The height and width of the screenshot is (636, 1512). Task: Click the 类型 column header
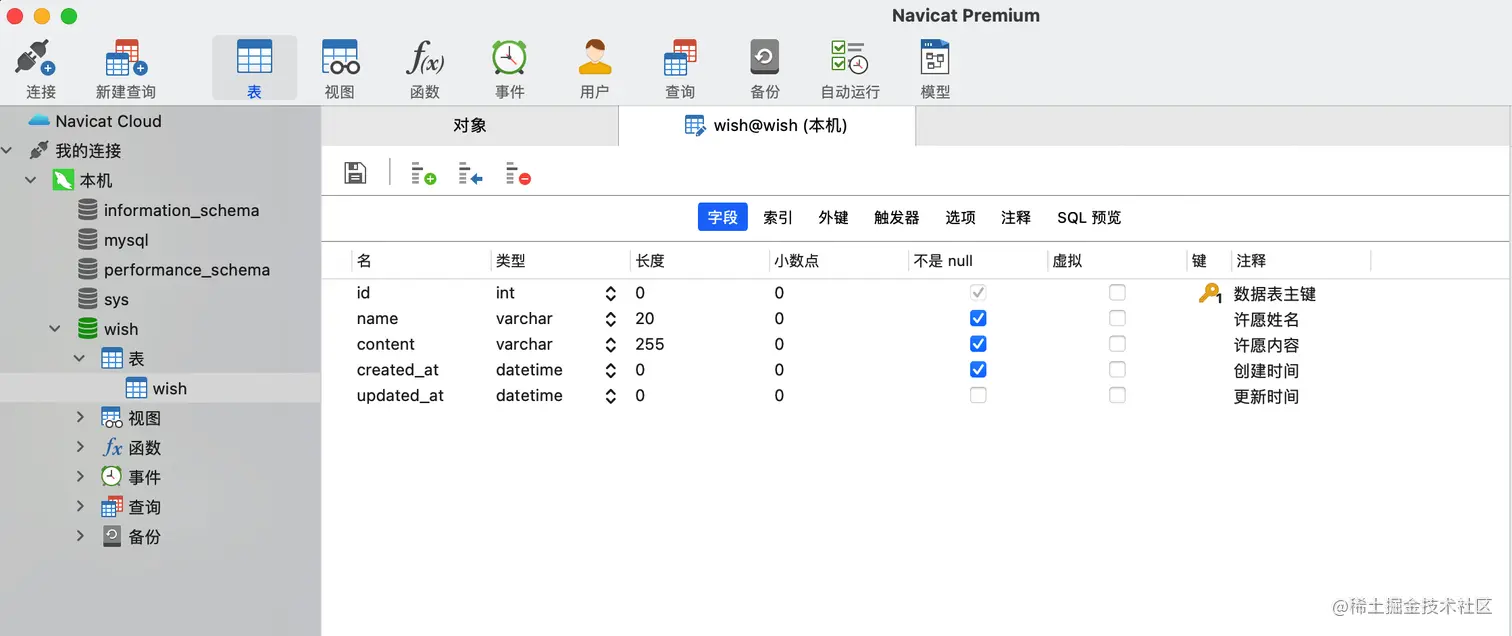(560, 261)
